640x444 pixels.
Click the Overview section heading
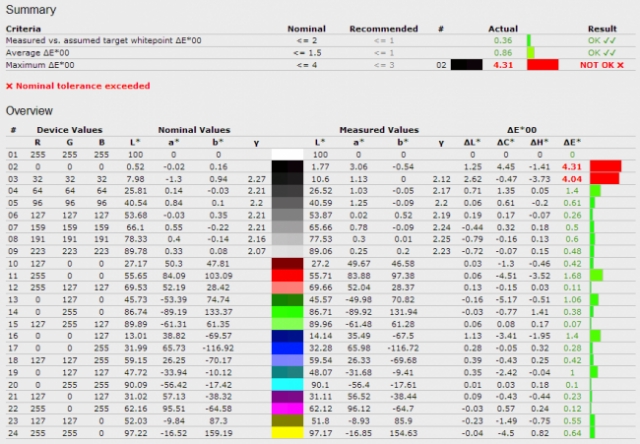click(33, 110)
